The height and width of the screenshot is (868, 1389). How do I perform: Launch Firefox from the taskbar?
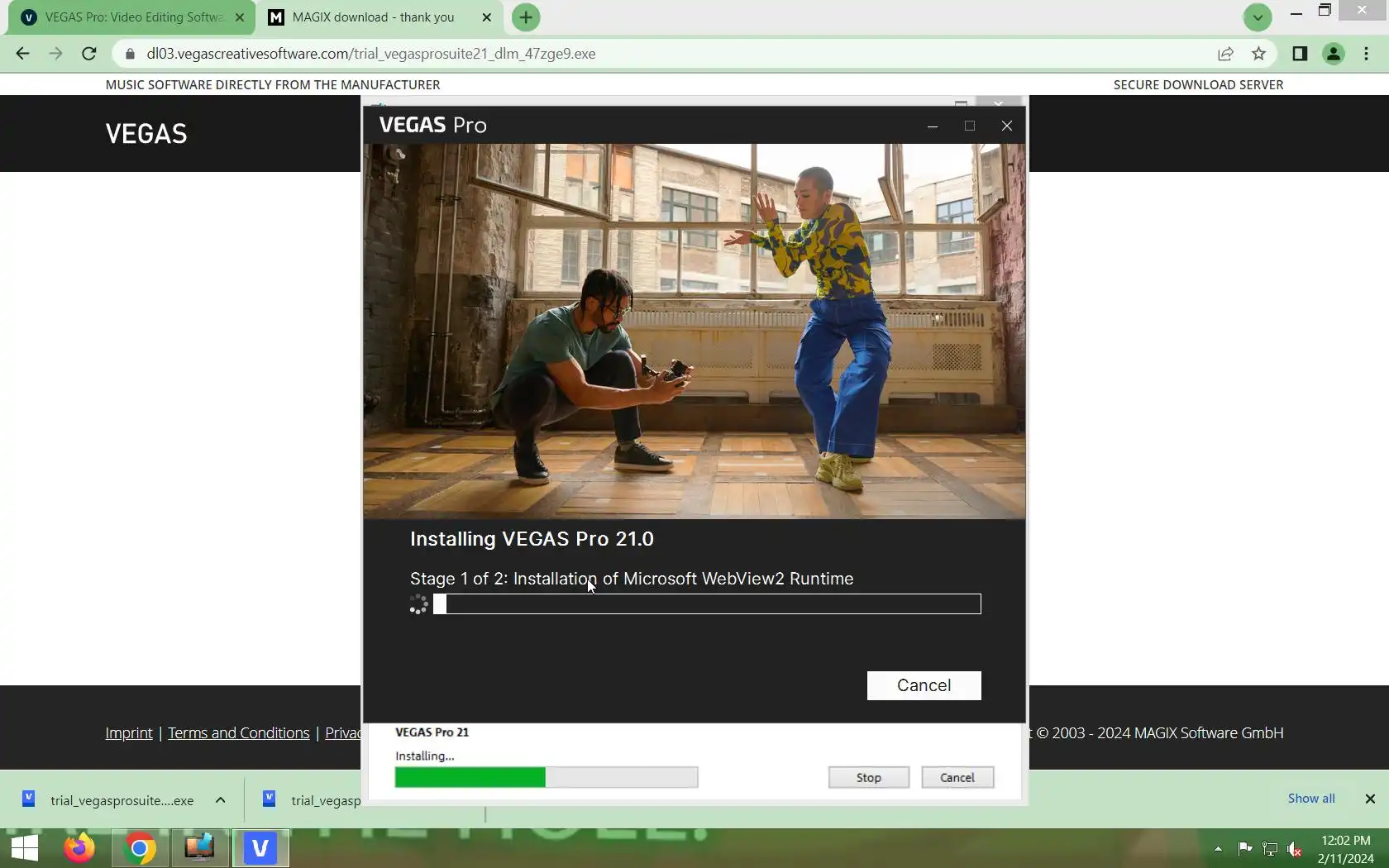tap(79, 848)
